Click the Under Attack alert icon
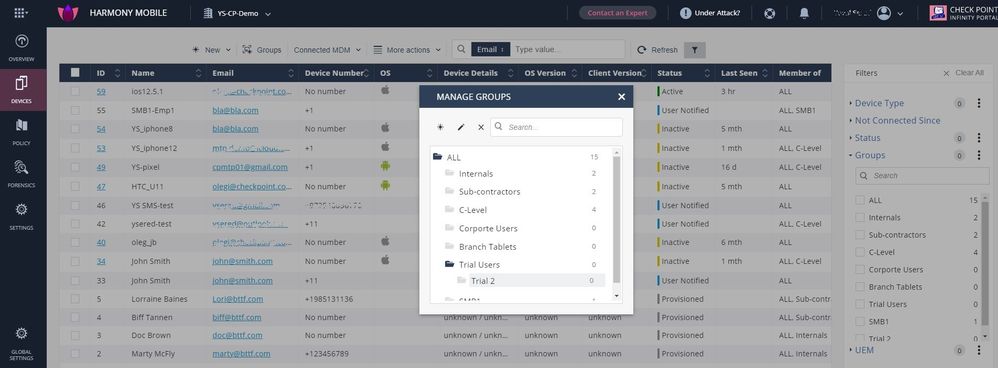 click(x=685, y=13)
